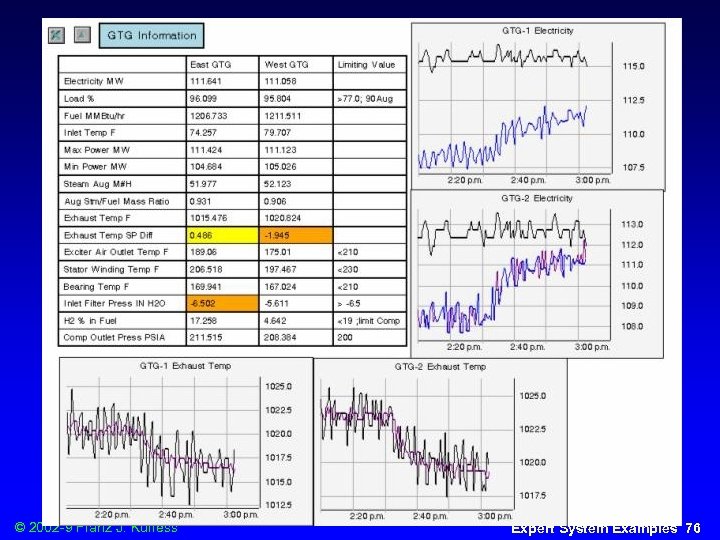This screenshot has width=720, height=540.
Task: Click exhaust temp value 1020.824
Action: click(x=282, y=218)
